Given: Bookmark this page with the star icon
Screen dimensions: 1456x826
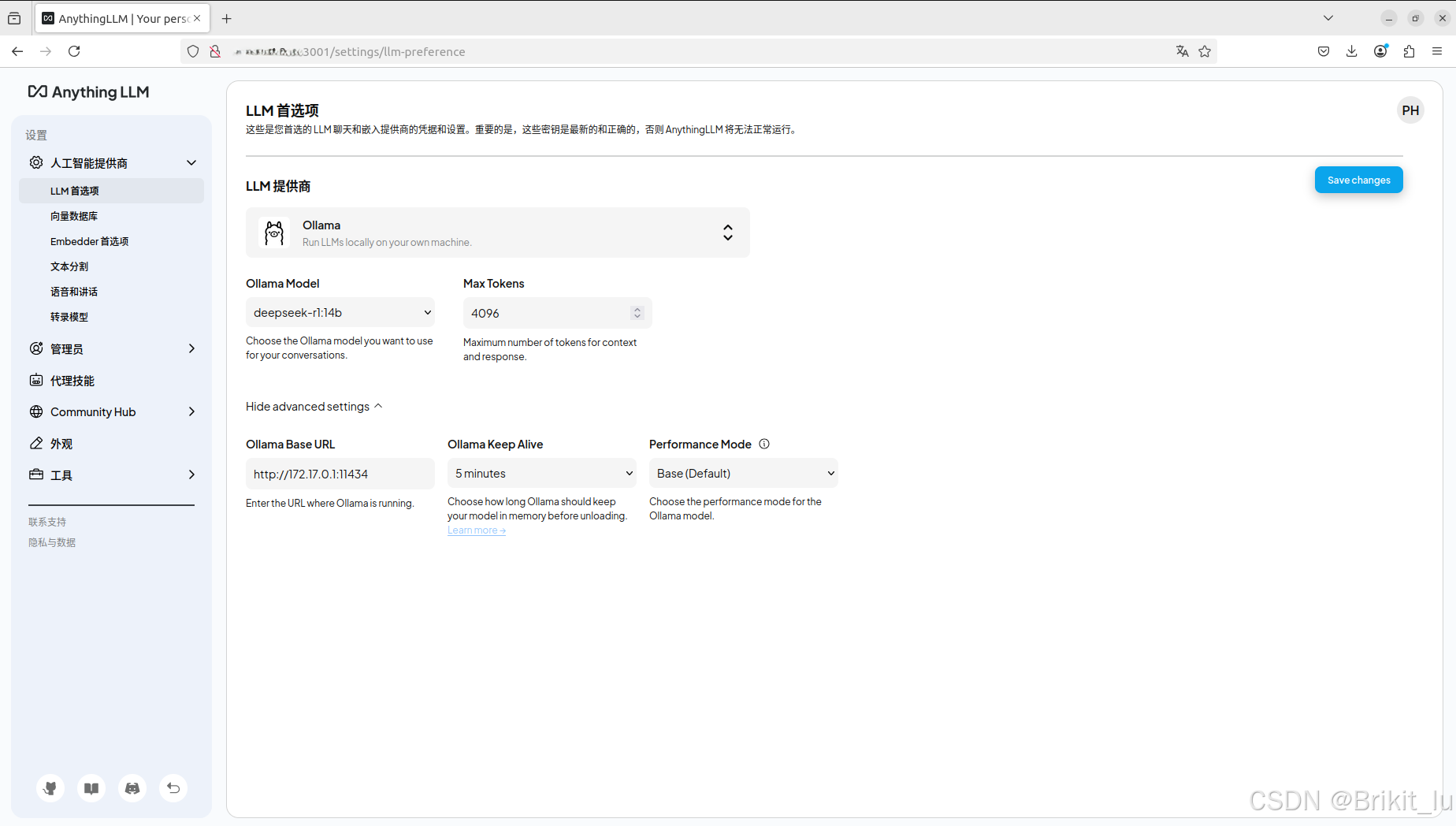Looking at the screenshot, I should click(x=1205, y=51).
